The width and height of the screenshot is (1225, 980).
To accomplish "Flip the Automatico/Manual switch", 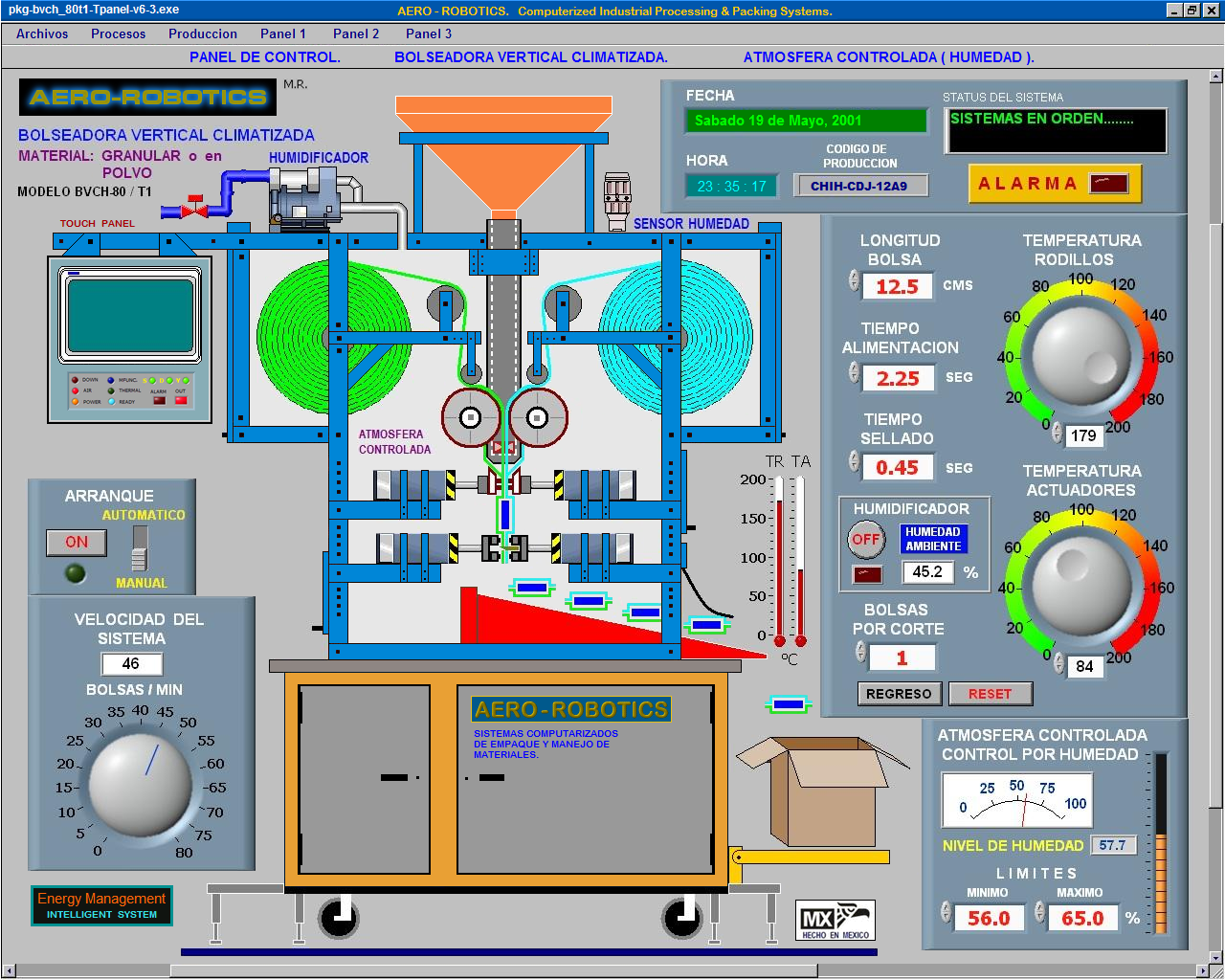I will coord(140,548).
